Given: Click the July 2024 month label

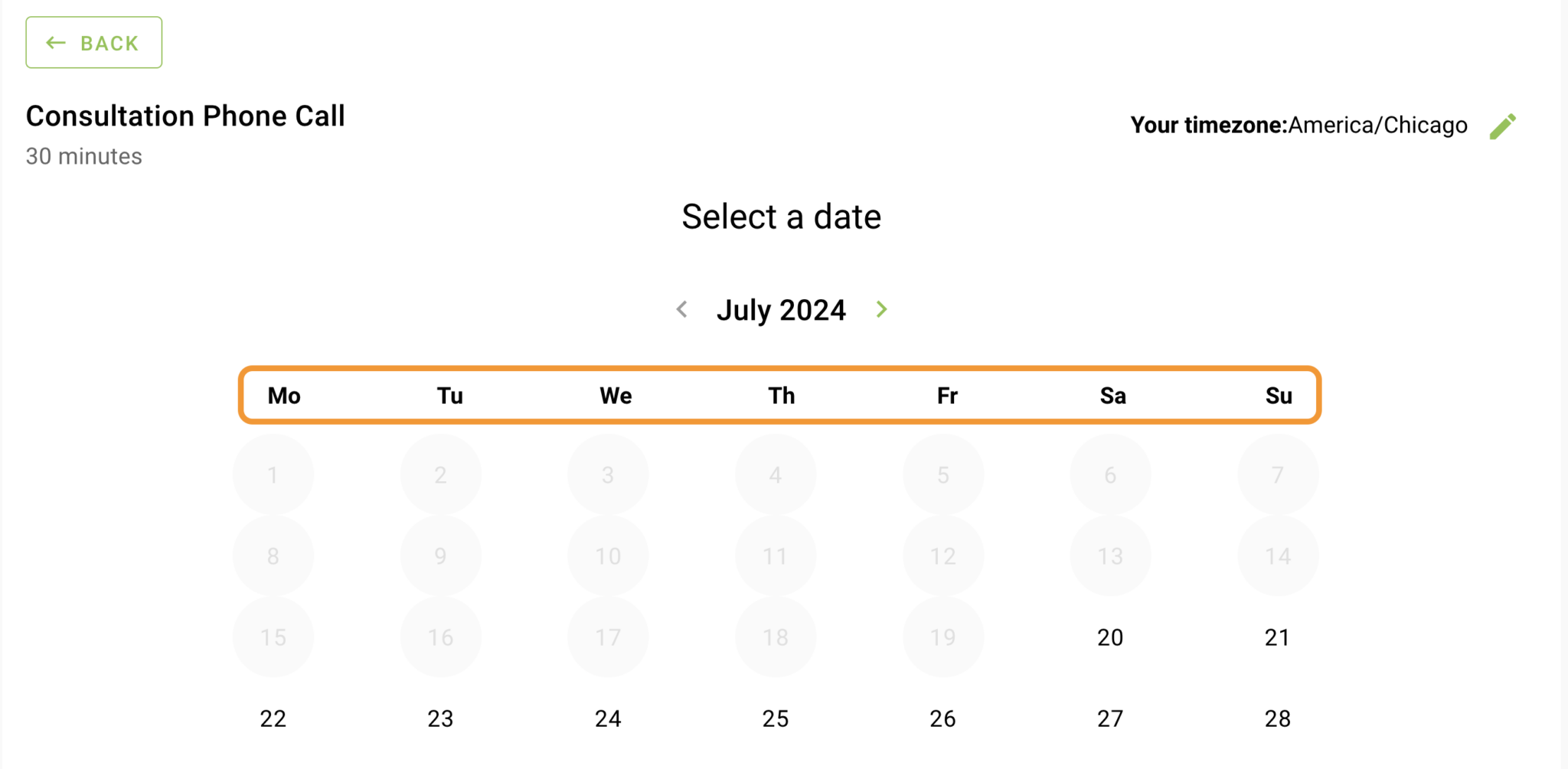Looking at the screenshot, I should pos(781,309).
